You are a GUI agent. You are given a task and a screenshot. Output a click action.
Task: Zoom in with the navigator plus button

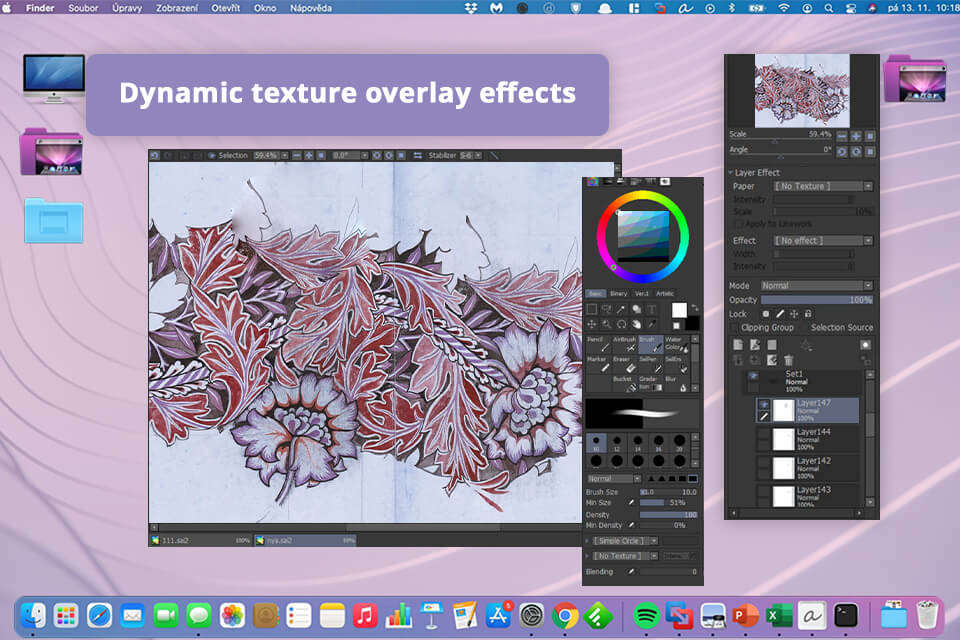pyautogui.click(x=854, y=135)
